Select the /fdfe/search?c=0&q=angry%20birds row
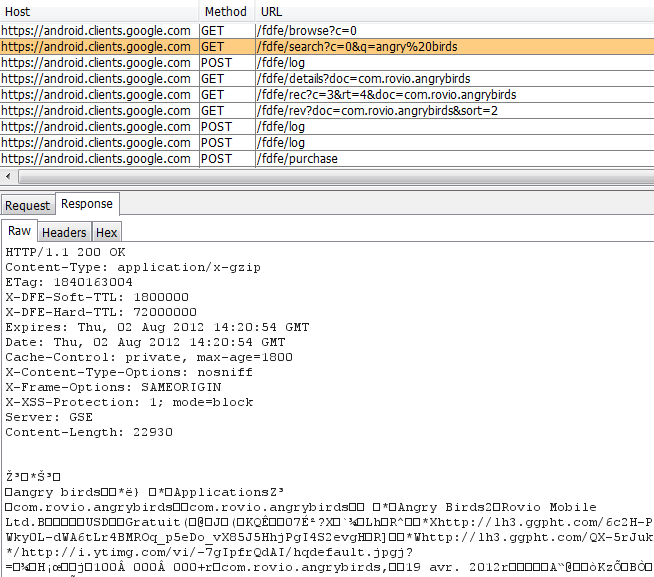654x577 pixels. click(x=327, y=47)
